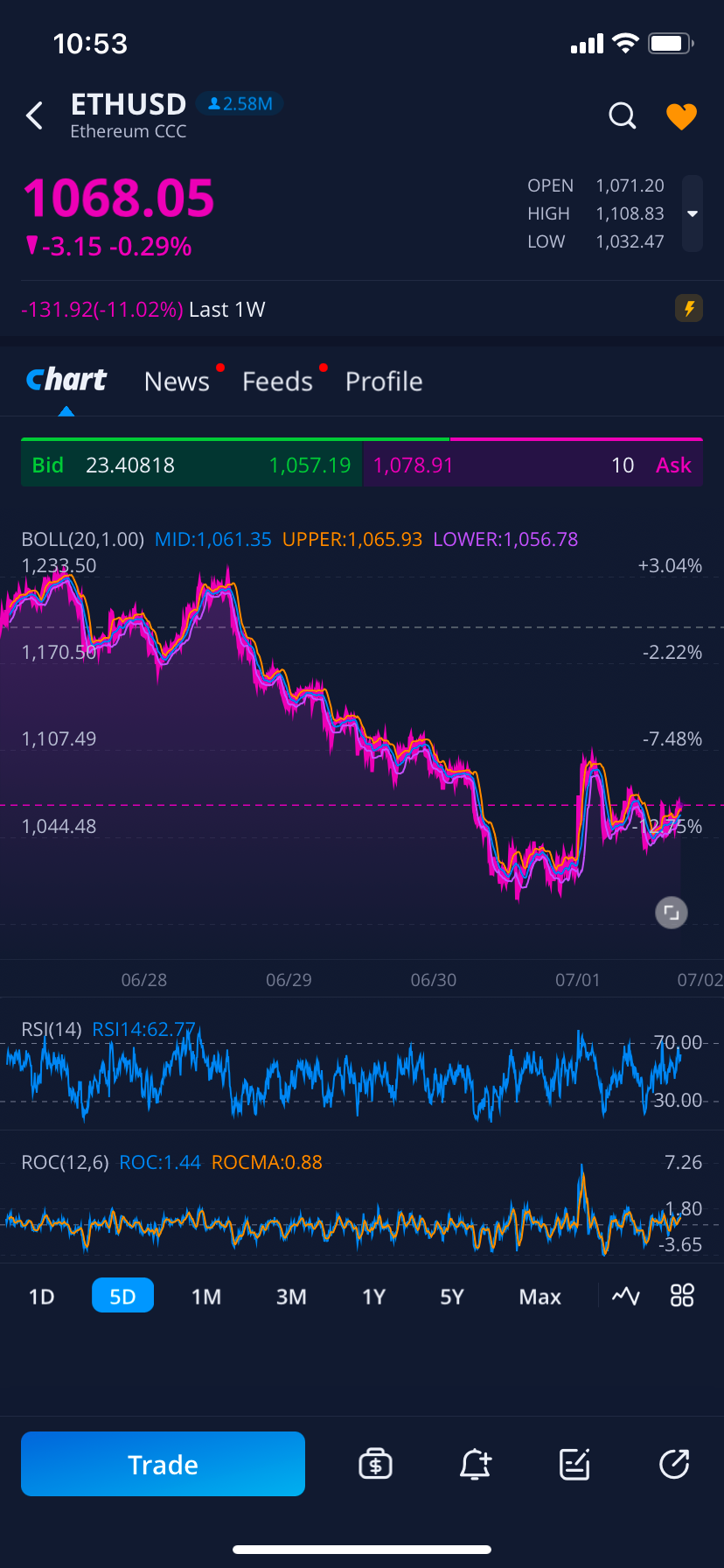
Task: Open the paper trading dollar icon
Action: [x=376, y=1464]
